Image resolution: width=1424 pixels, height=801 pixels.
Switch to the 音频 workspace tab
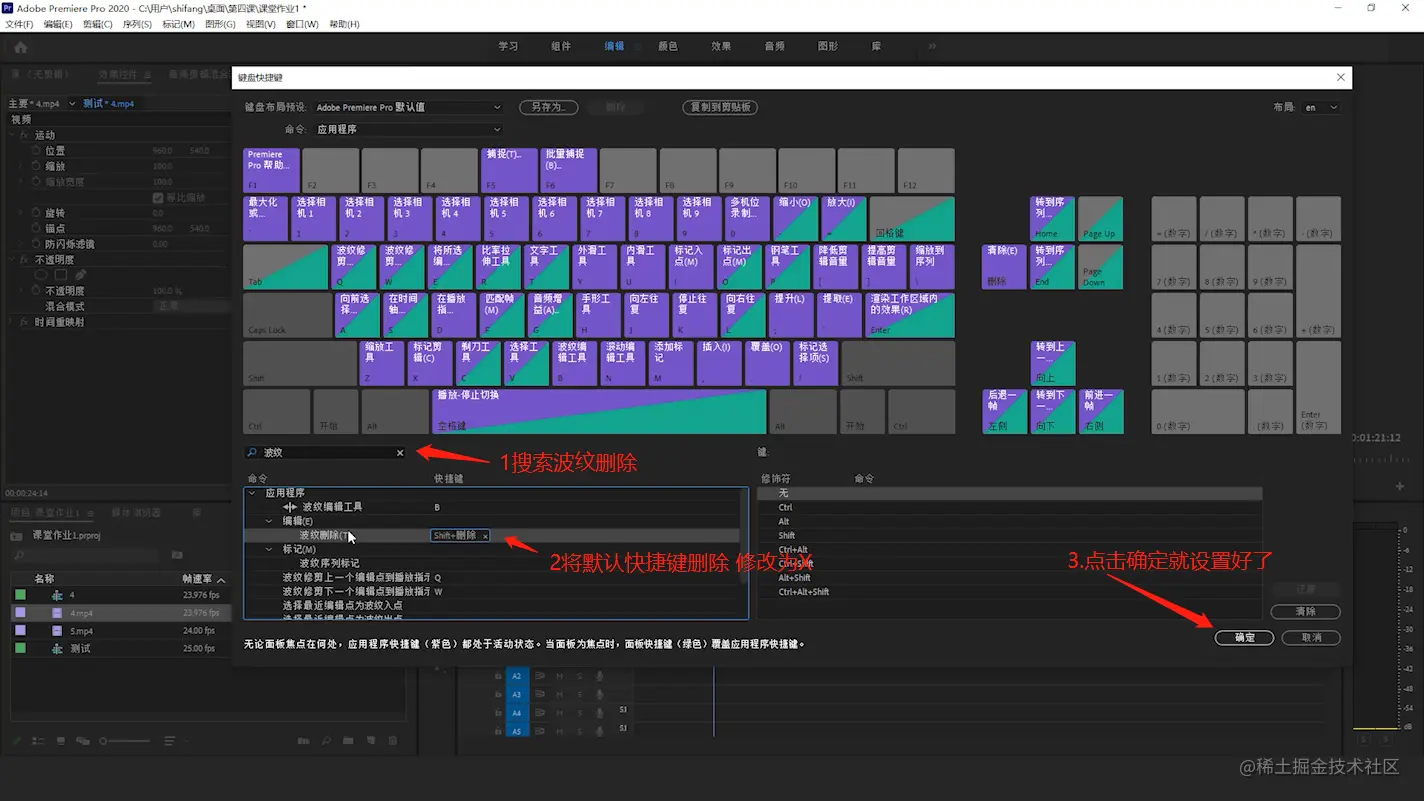774,46
